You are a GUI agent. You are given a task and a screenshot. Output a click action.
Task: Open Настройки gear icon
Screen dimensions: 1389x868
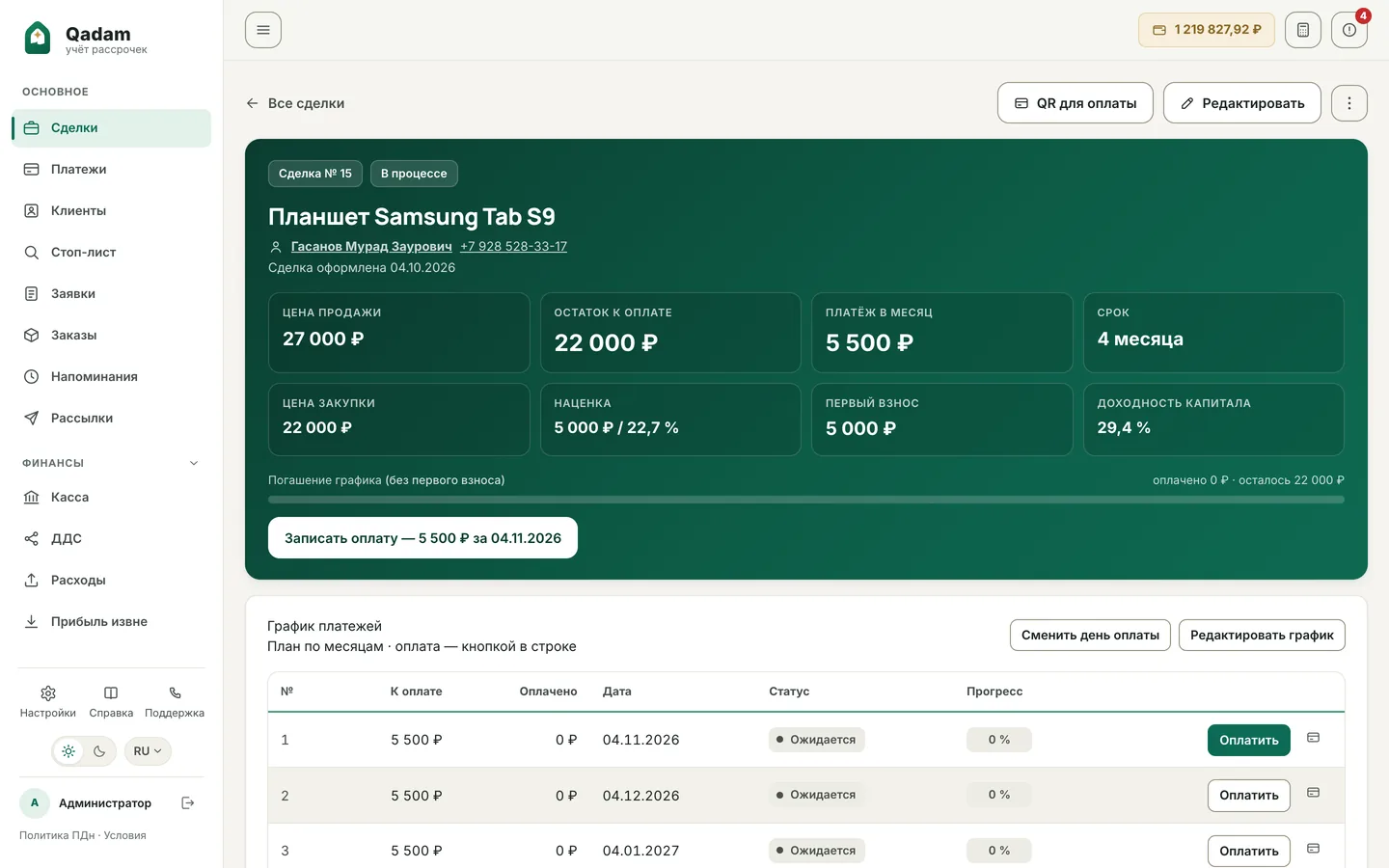click(48, 702)
